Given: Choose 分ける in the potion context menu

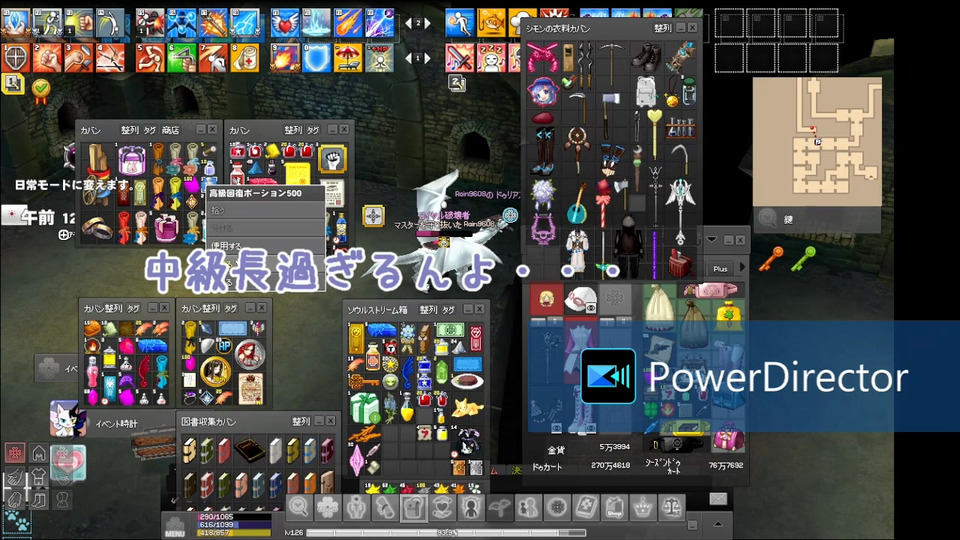Looking at the screenshot, I should 265,228.
